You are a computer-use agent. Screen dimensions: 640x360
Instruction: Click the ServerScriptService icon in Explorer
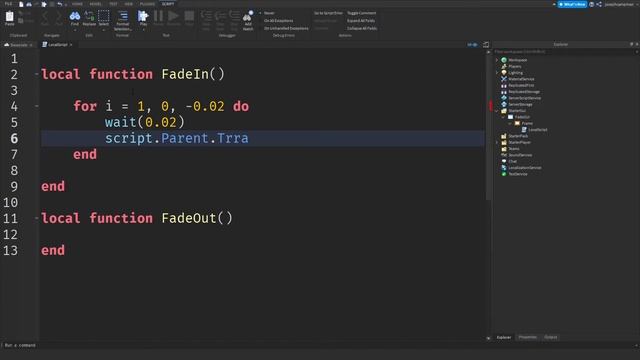point(504,98)
